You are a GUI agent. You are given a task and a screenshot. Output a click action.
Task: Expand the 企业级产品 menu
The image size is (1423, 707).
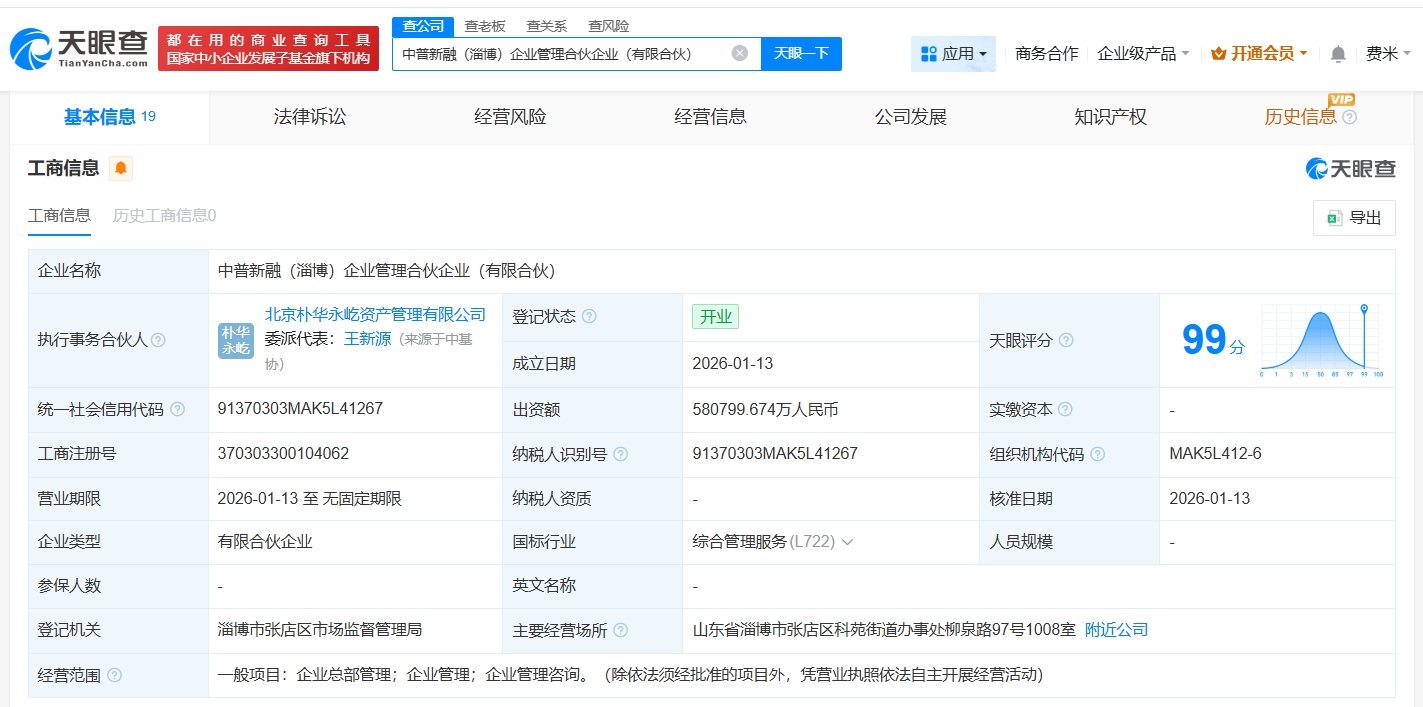[1143, 54]
